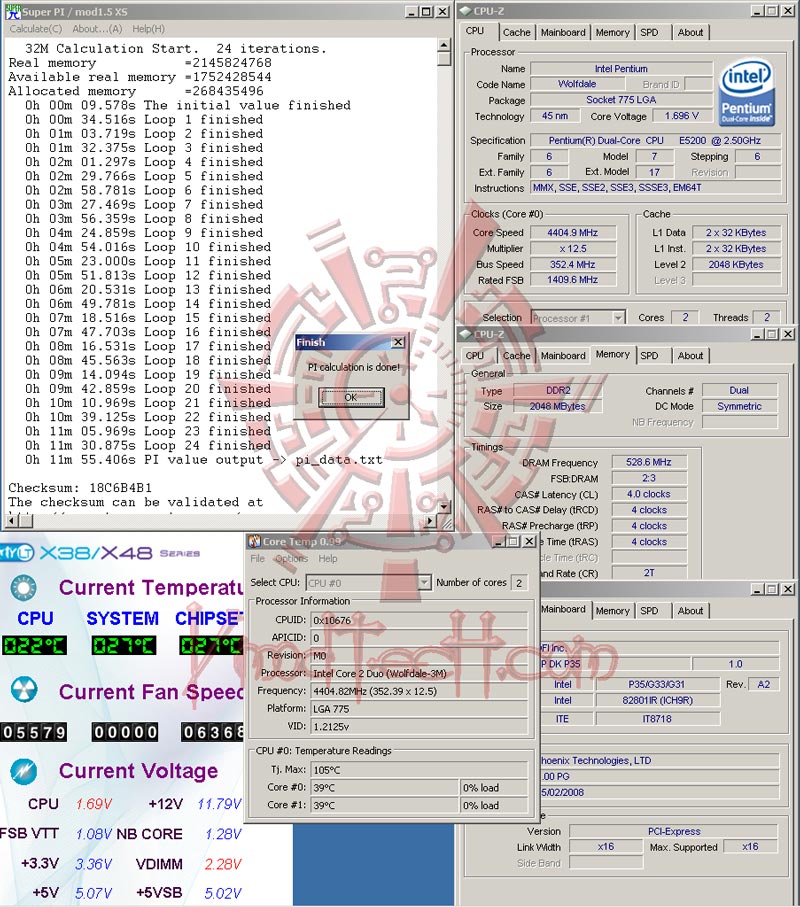Screen dimensions: 800x907
Task: Click the Intel Pentium logo badge
Action: tap(746, 93)
